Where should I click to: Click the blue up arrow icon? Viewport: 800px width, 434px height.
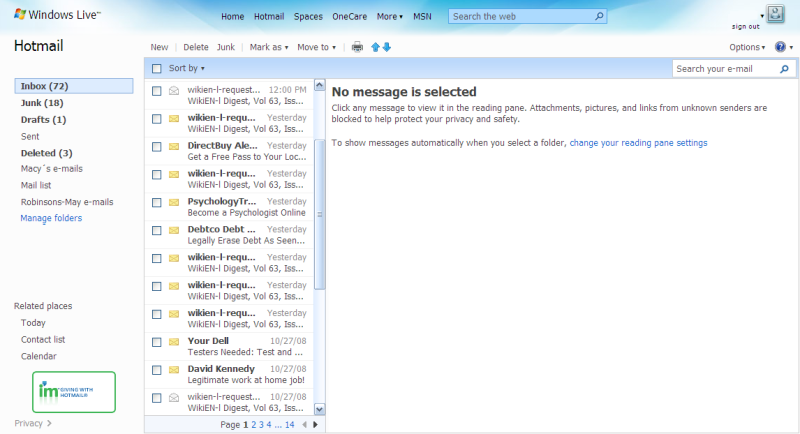[x=376, y=47]
